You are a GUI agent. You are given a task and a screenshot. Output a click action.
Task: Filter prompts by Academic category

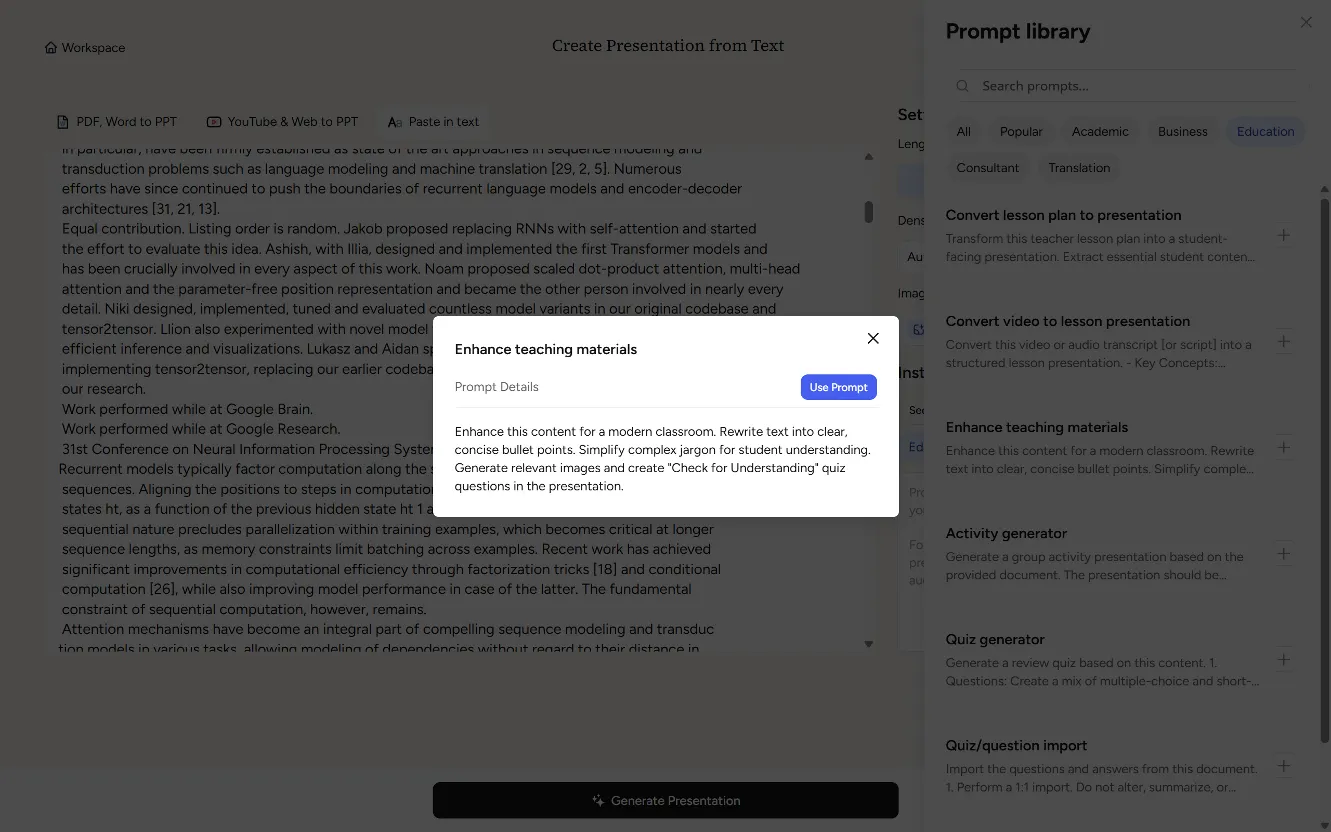tap(1099, 132)
